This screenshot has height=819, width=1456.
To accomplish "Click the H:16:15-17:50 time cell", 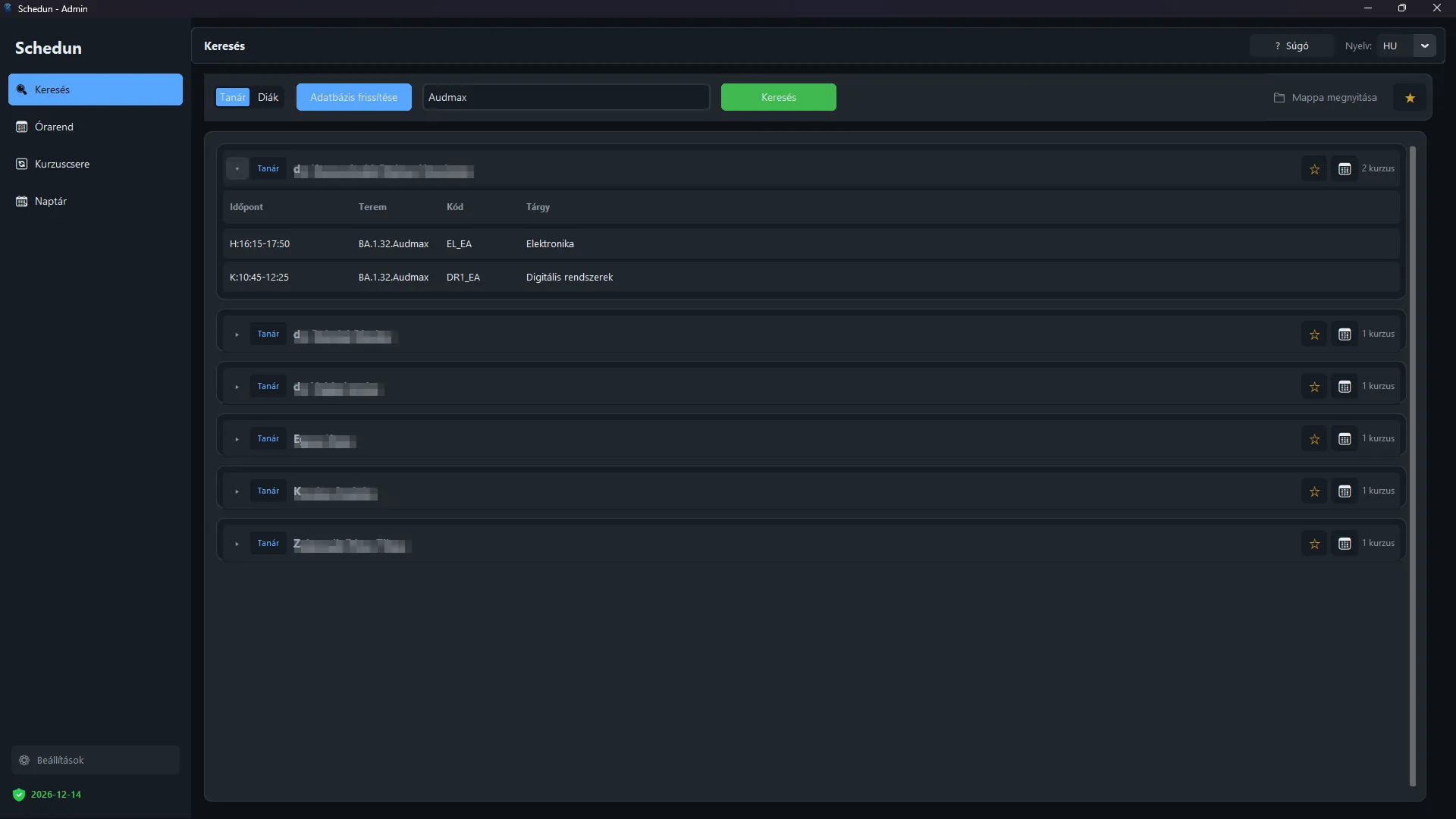I will point(259,244).
